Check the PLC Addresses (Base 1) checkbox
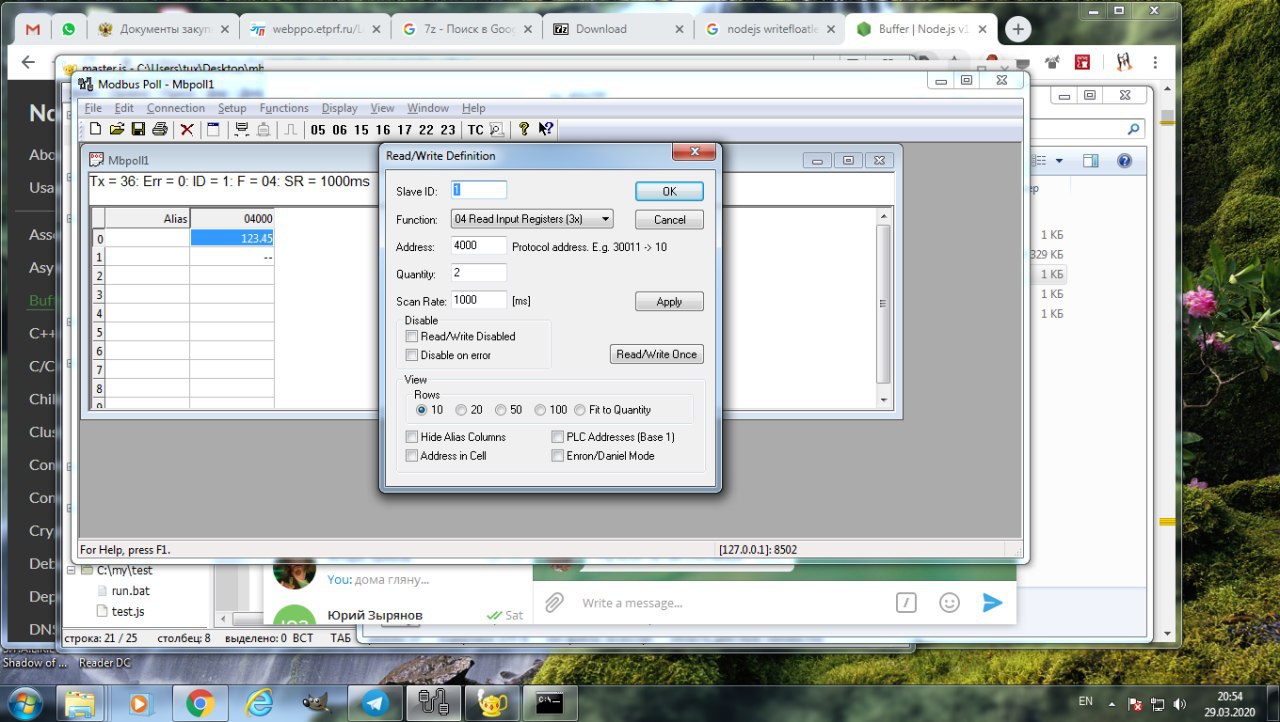This screenshot has width=1280, height=722. pos(558,437)
